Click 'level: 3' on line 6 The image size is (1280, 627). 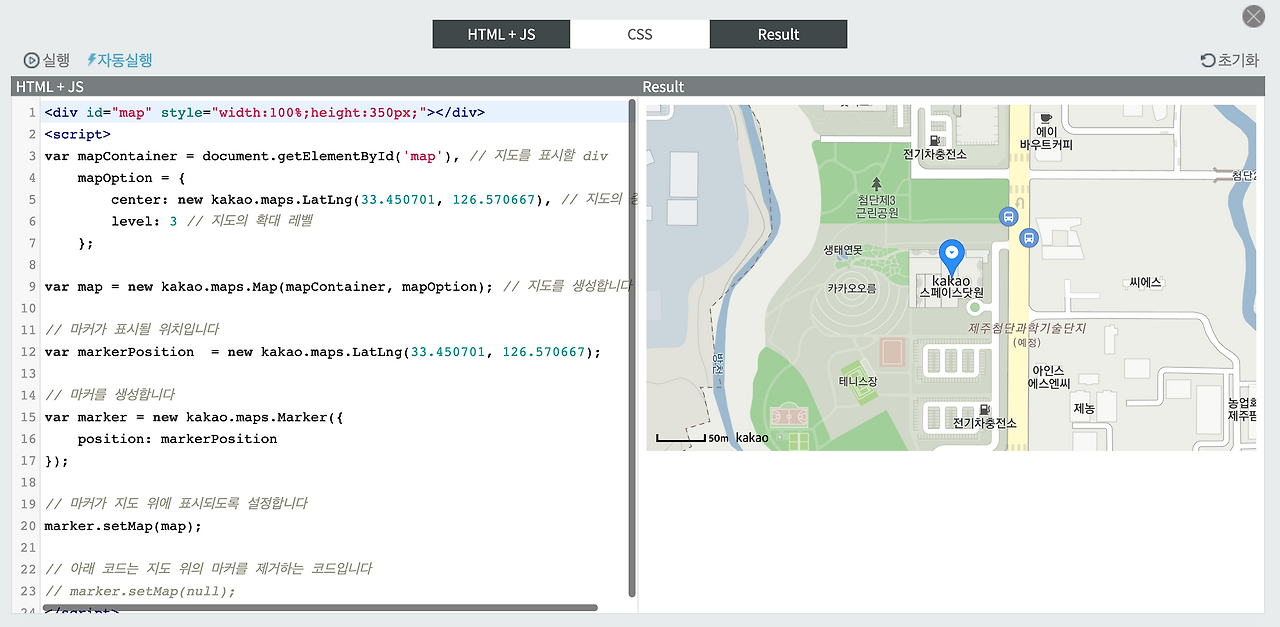(144, 221)
